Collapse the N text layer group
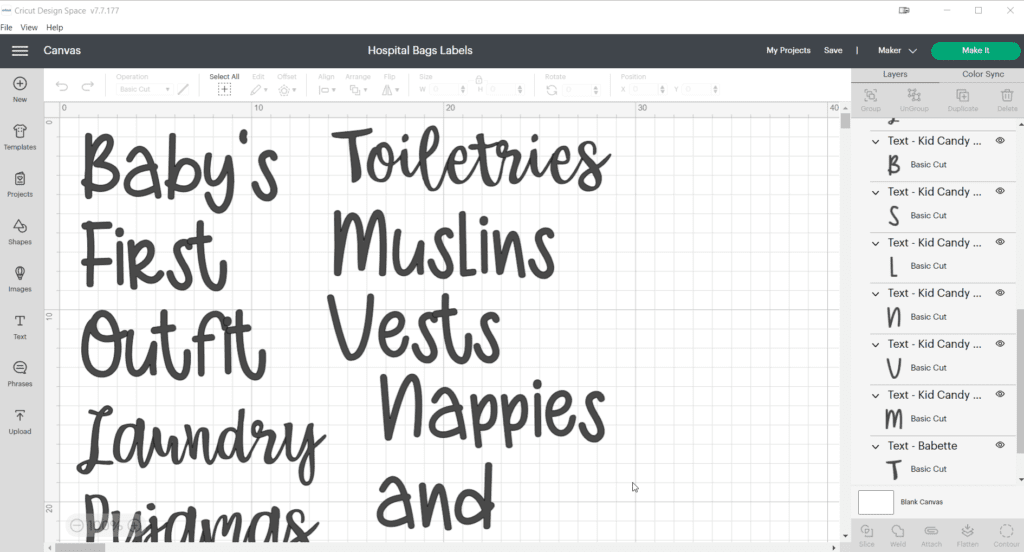The width and height of the screenshot is (1024, 552). click(875, 293)
